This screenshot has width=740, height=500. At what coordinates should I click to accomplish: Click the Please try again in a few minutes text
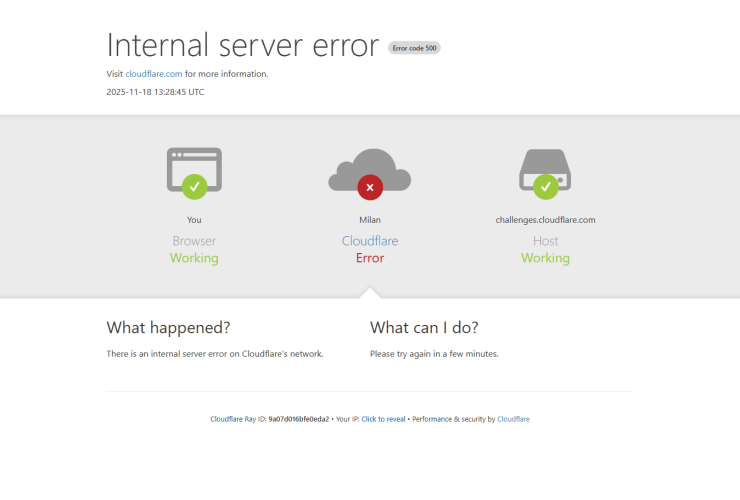tap(434, 354)
